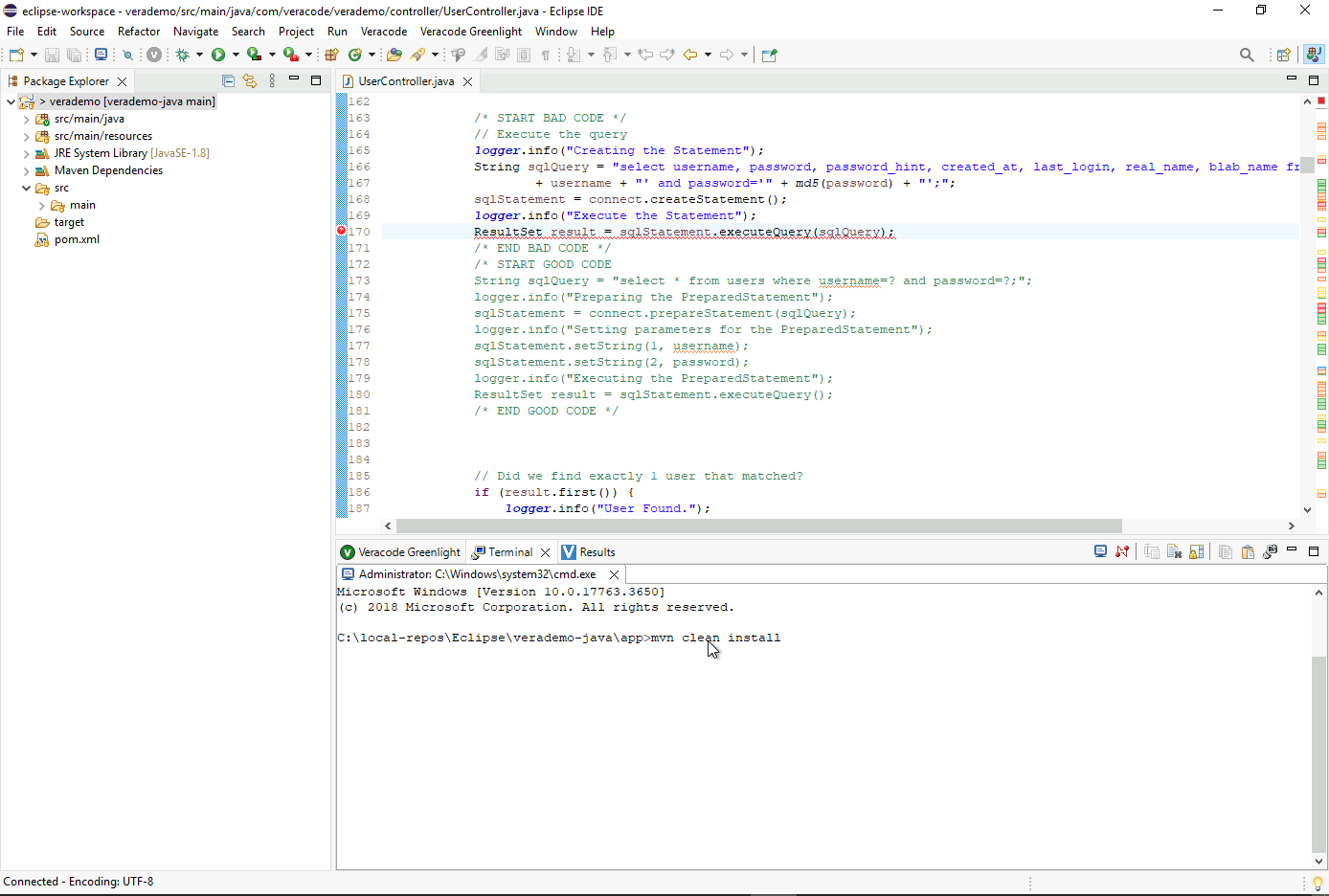Open the Veracode menu
This screenshot has height=896, width=1329.
[384, 32]
